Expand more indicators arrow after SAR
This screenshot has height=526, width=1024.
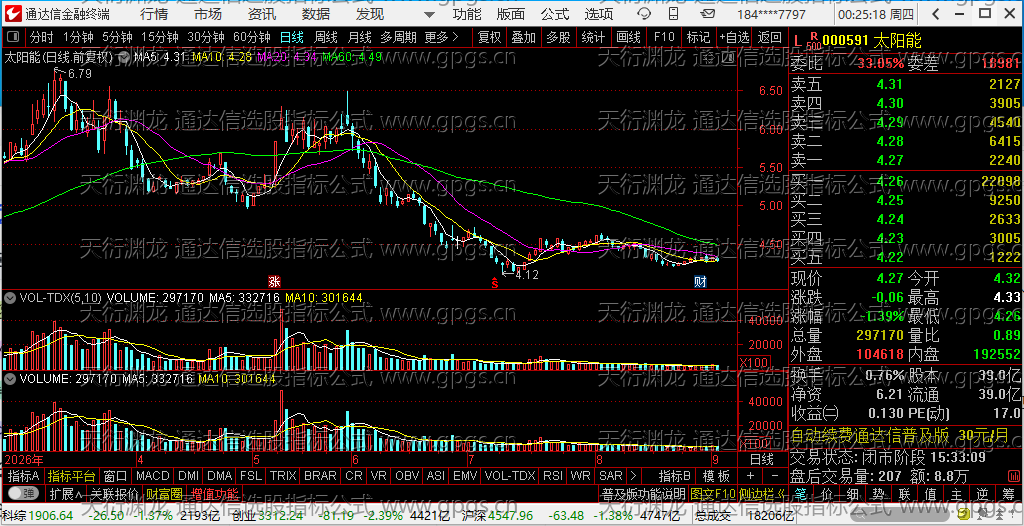click(632, 476)
